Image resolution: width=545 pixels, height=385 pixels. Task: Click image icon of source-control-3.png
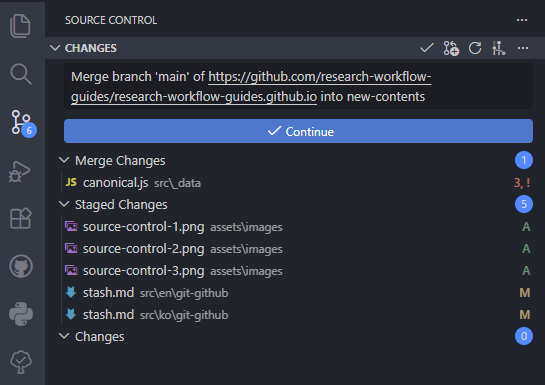tap(71, 270)
